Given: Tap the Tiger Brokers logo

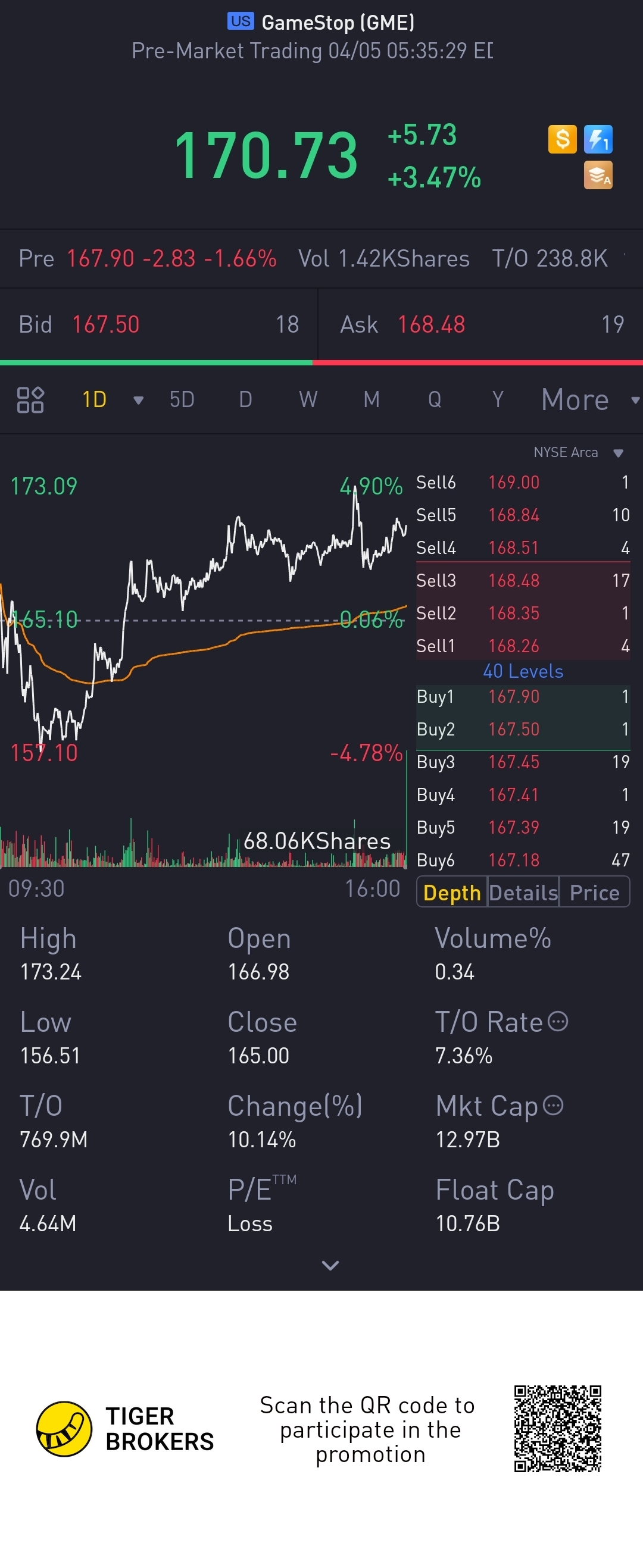Looking at the screenshot, I should 125,1429.
